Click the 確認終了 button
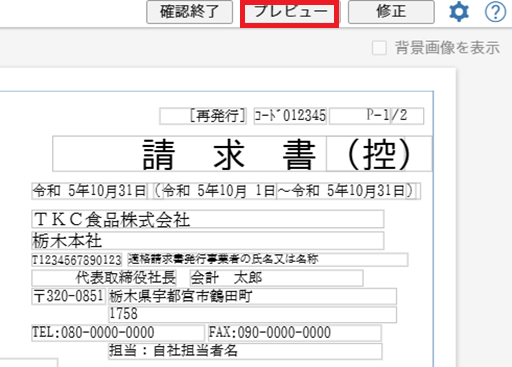The width and height of the screenshot is (512, 367). (189, 12)
